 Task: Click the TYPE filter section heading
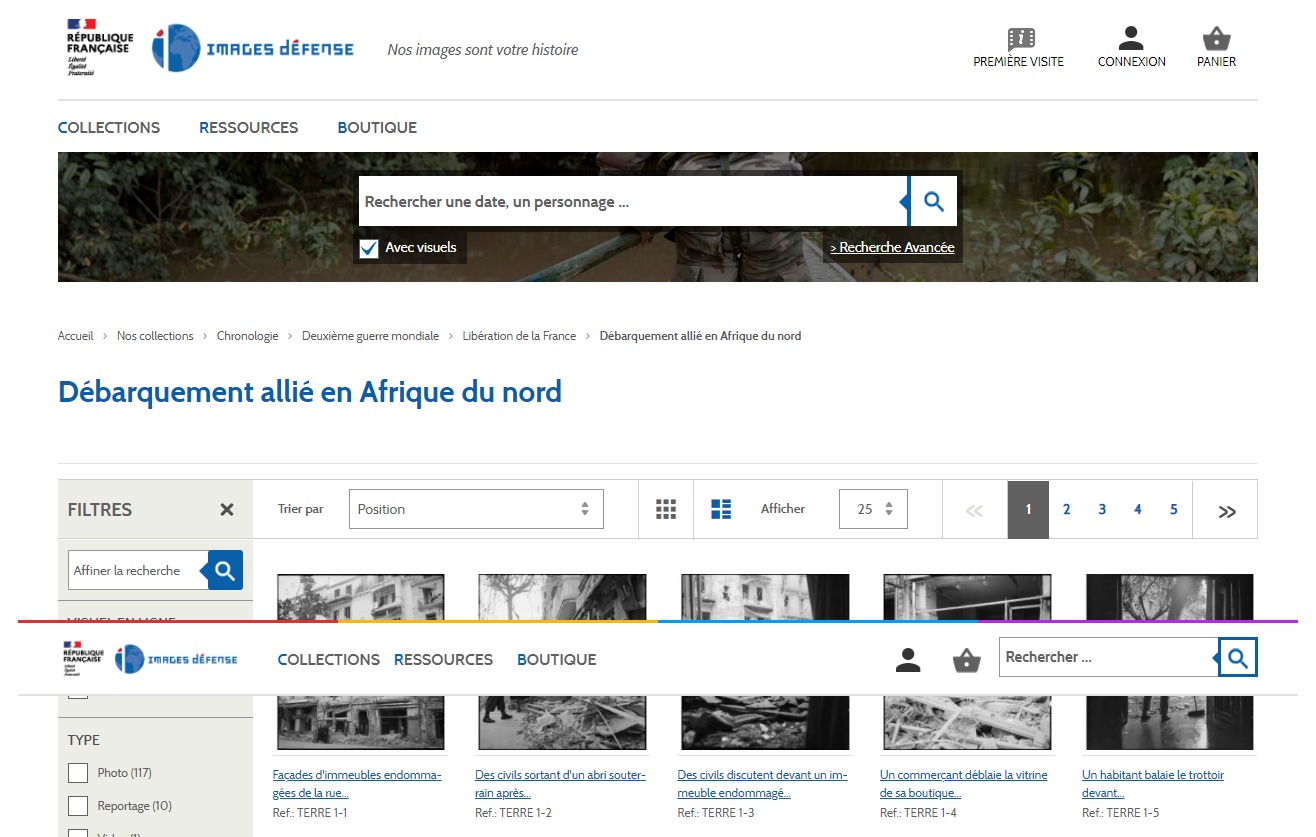click(84, 740)
